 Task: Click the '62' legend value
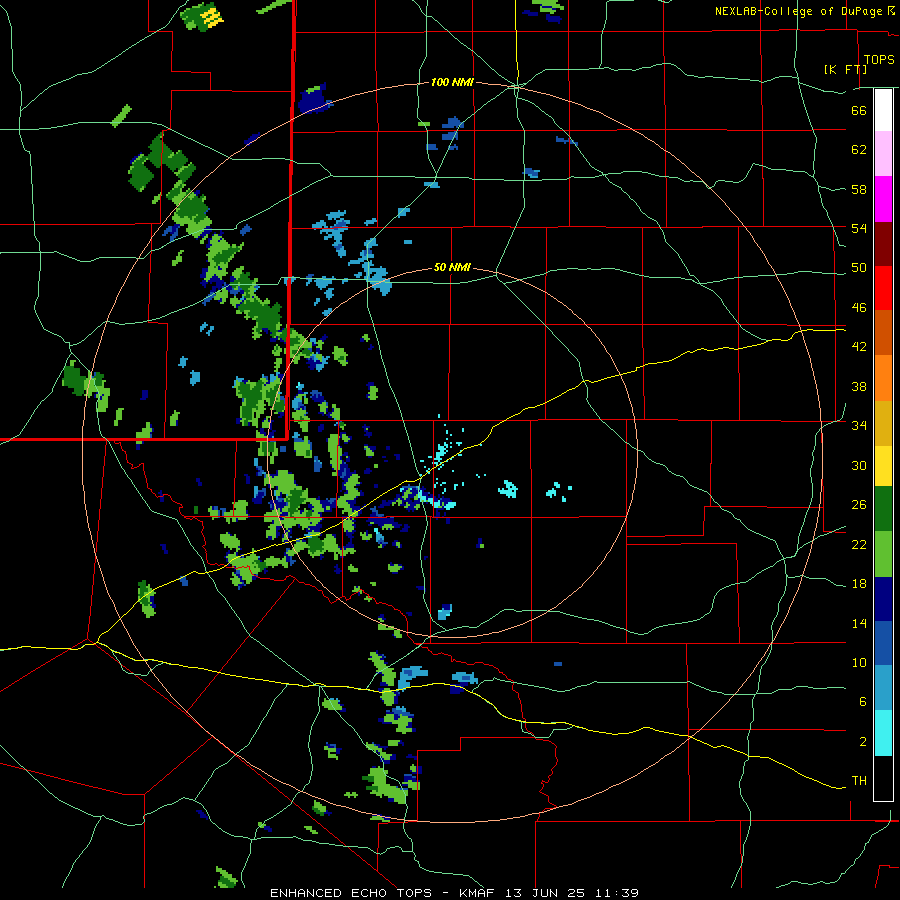click(859, 150)
